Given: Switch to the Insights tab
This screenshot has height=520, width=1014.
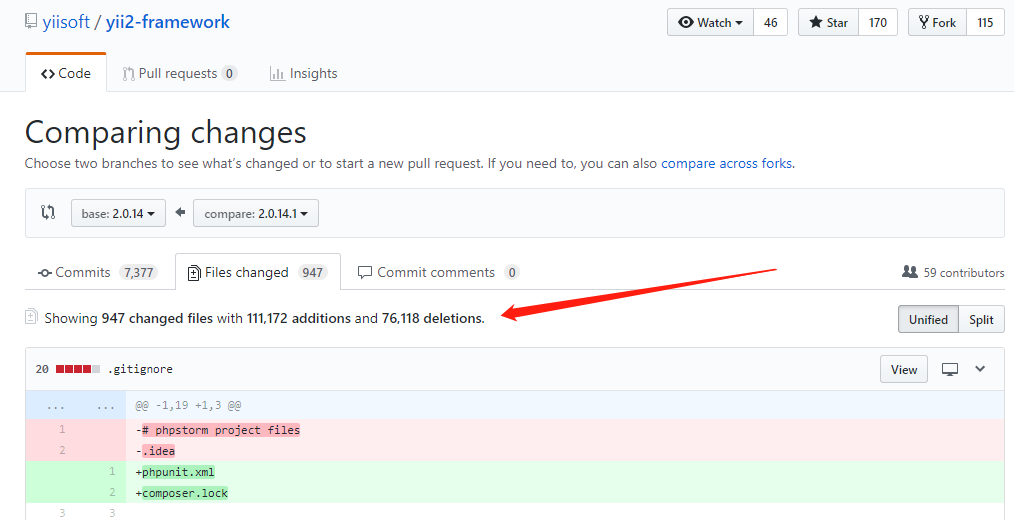Looking at the screenshot, I should tap(303, 73).
